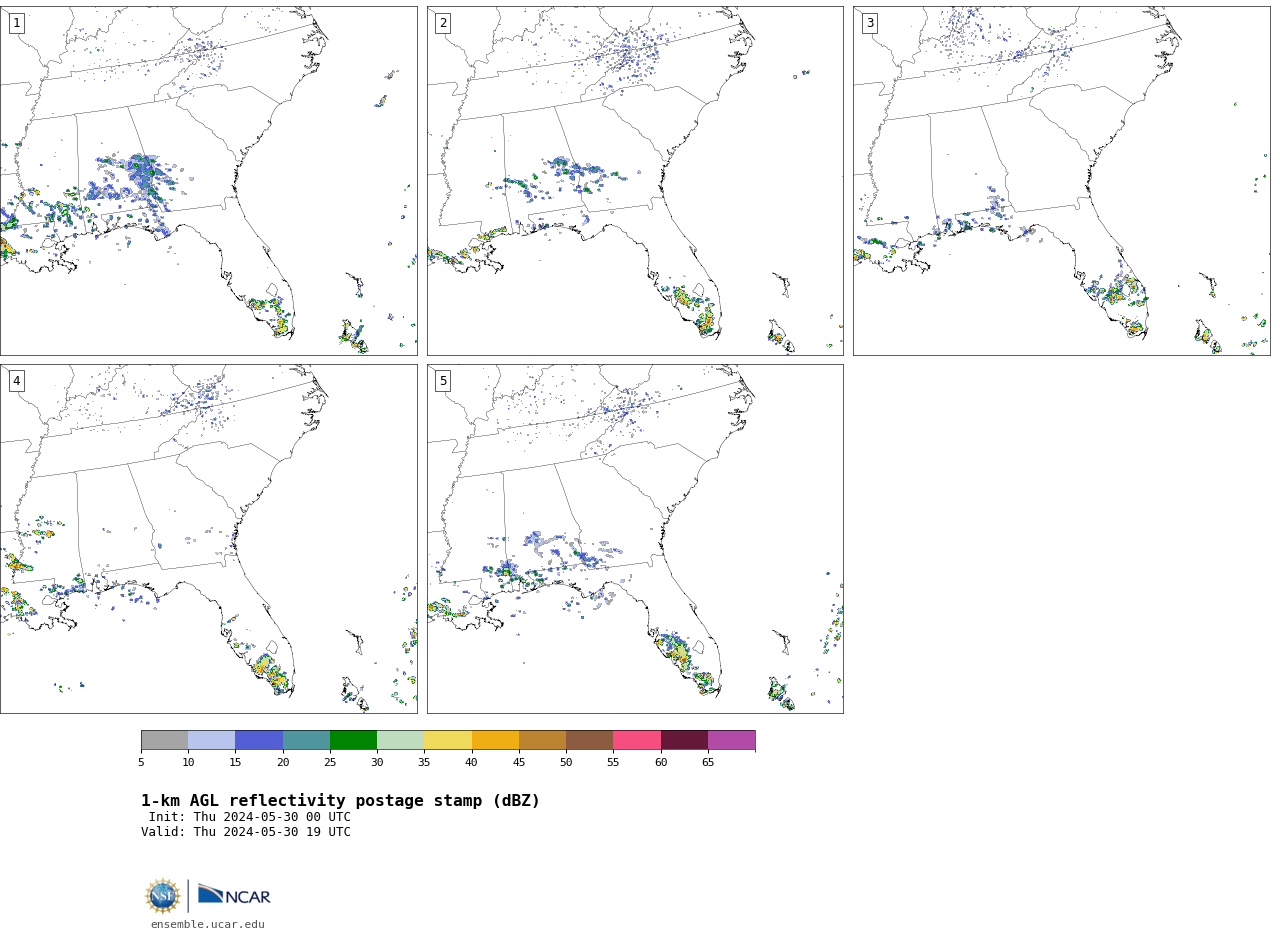Click the 35 tick label on colorbar
1280x936 pixels.
(x=424, y=763)
